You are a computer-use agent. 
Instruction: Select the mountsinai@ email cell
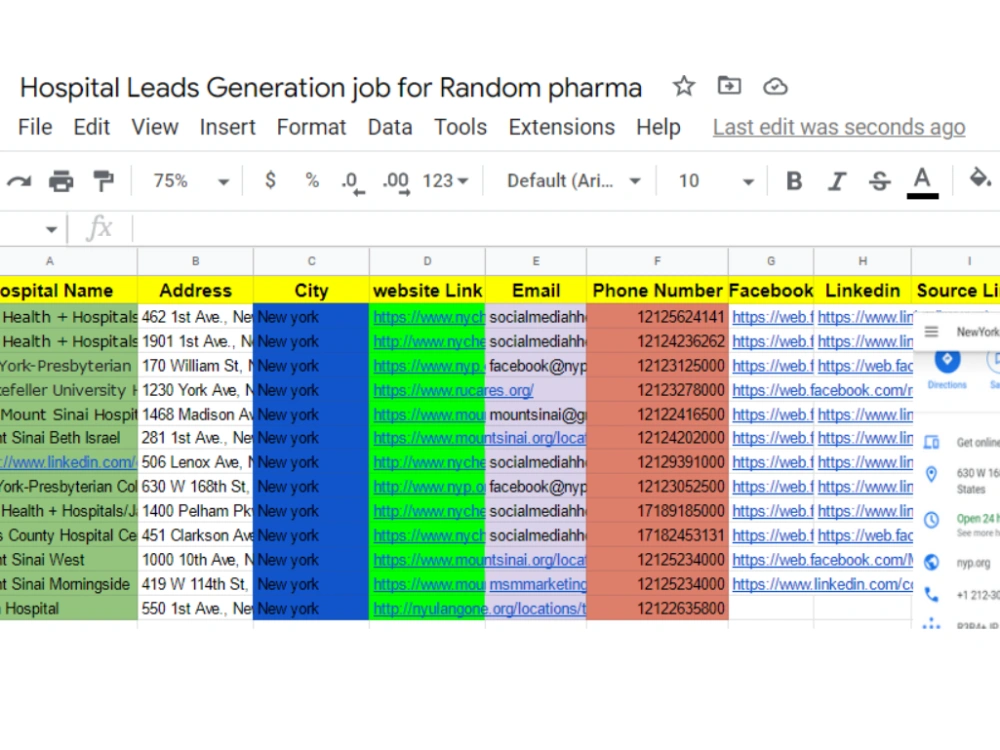coord(536,414)
